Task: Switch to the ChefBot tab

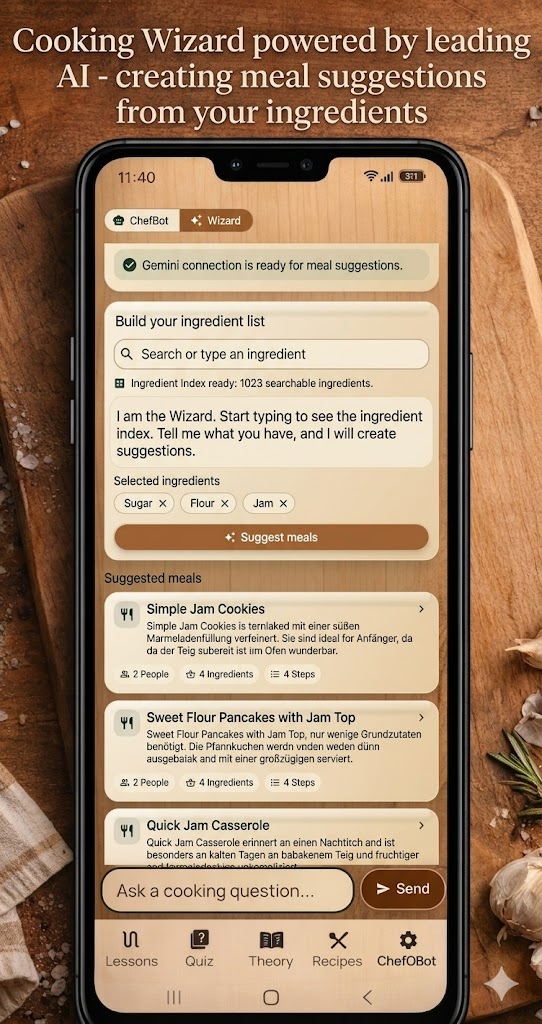Action: [142, 221]
